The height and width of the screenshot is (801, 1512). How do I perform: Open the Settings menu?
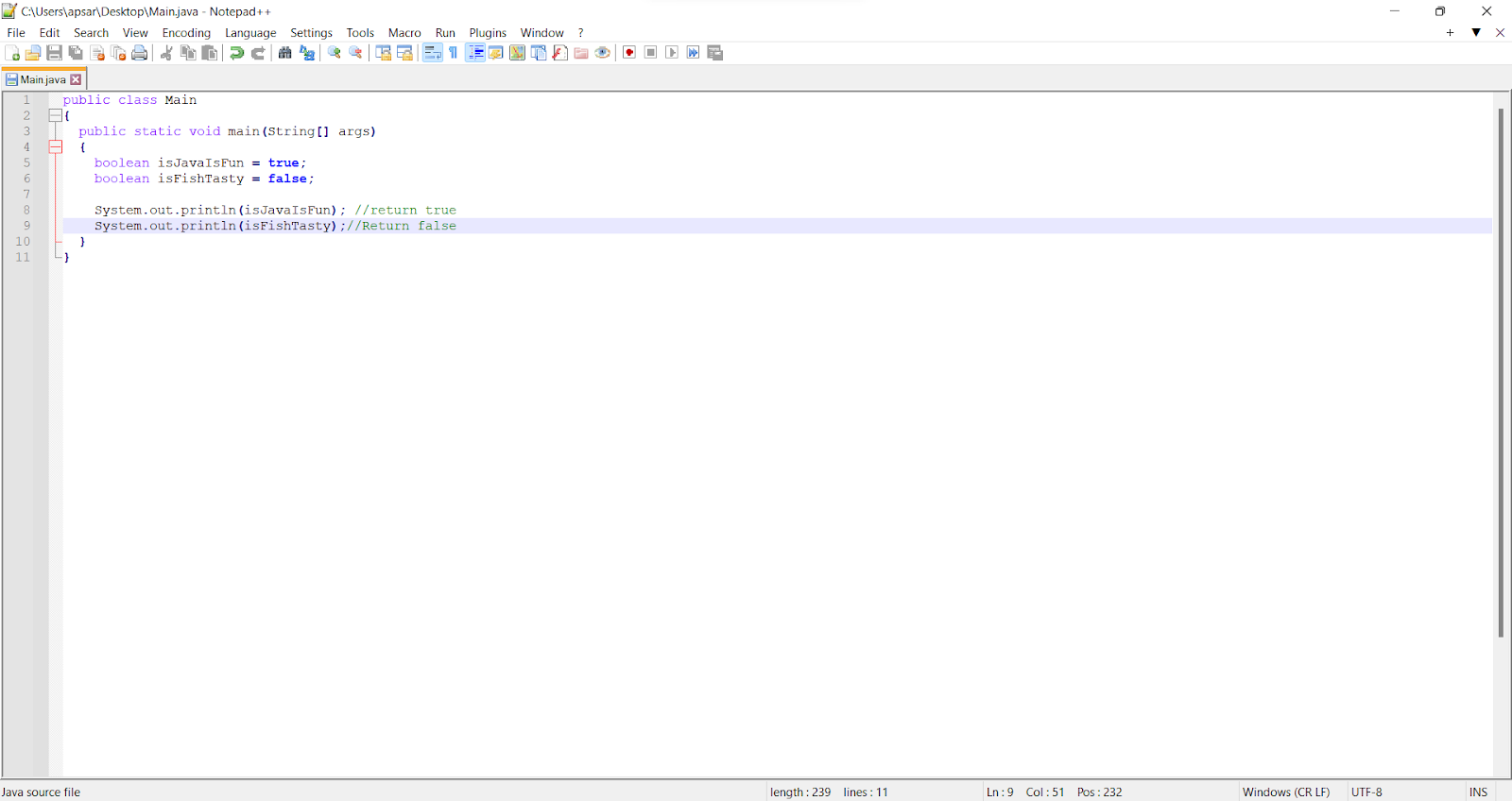point(311,33)
